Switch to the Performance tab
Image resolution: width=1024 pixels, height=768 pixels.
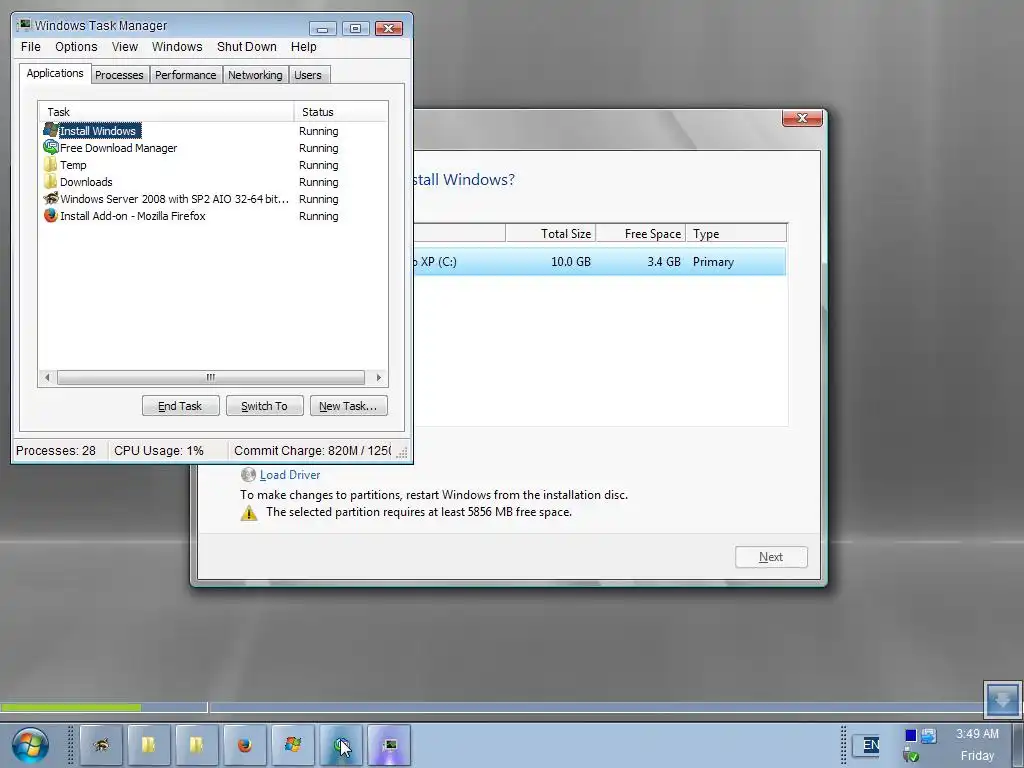click(185, 75)
